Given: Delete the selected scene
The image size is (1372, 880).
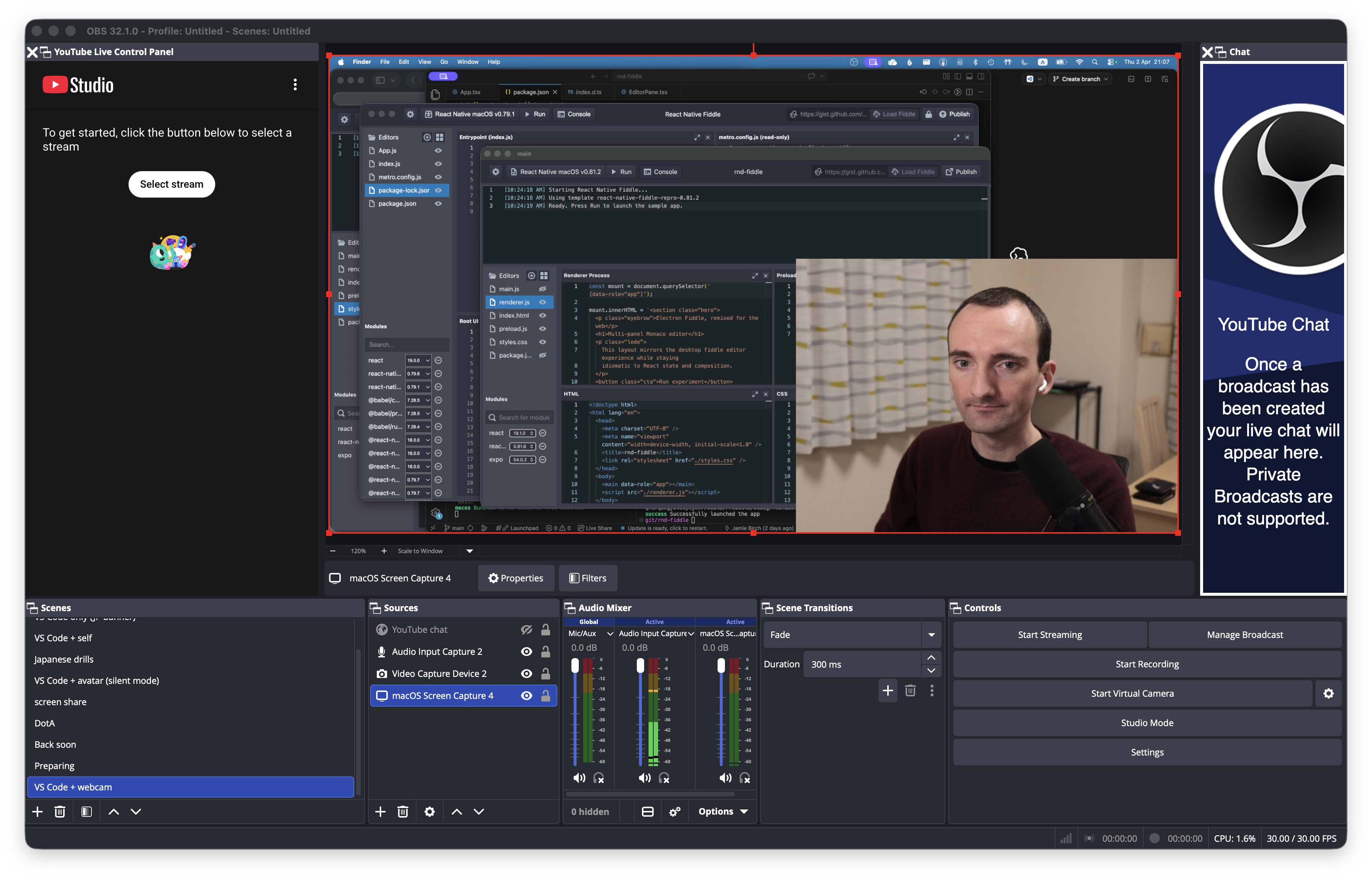Looking at the screenshot, I should 60,811.
